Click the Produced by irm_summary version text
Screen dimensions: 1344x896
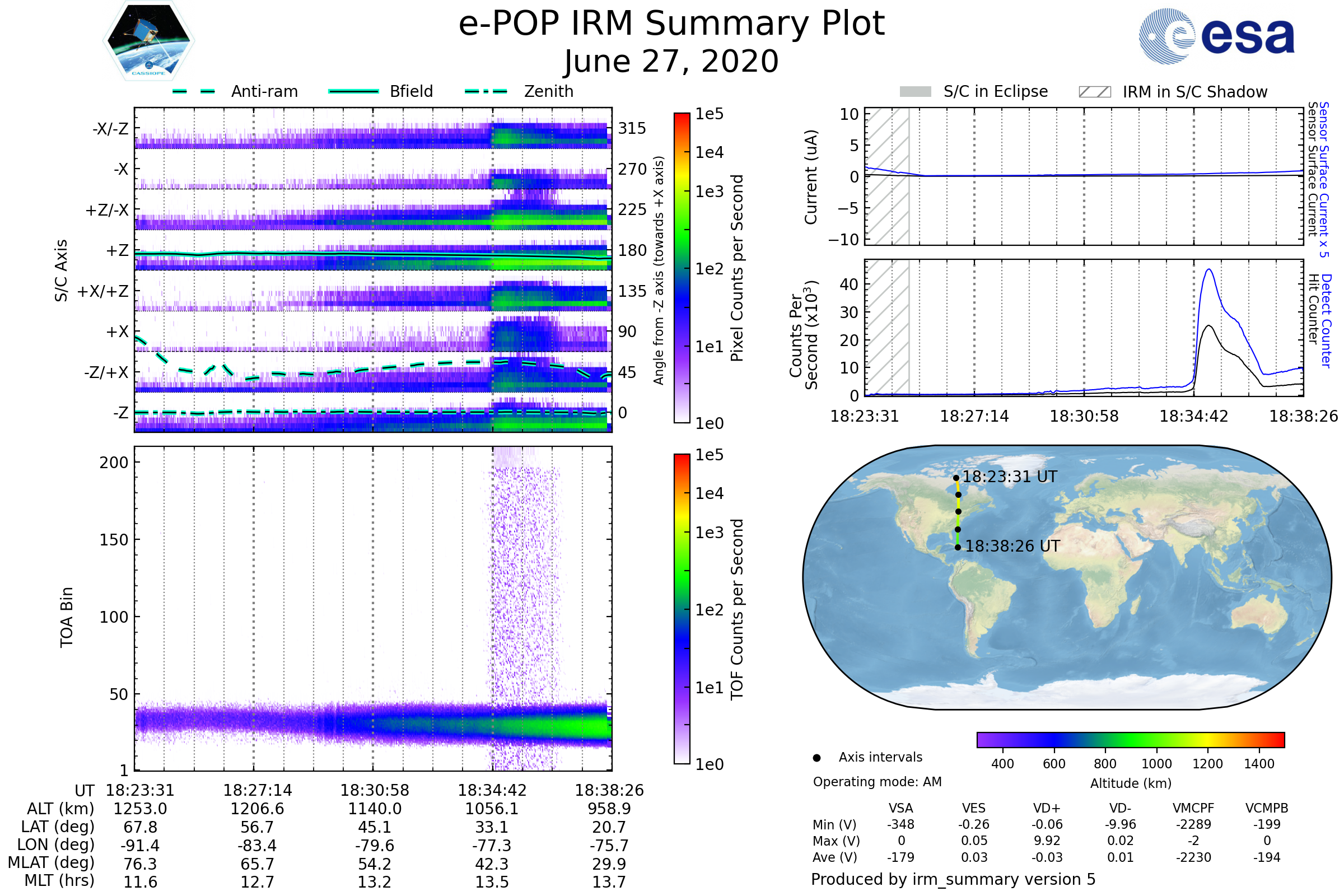953,879
